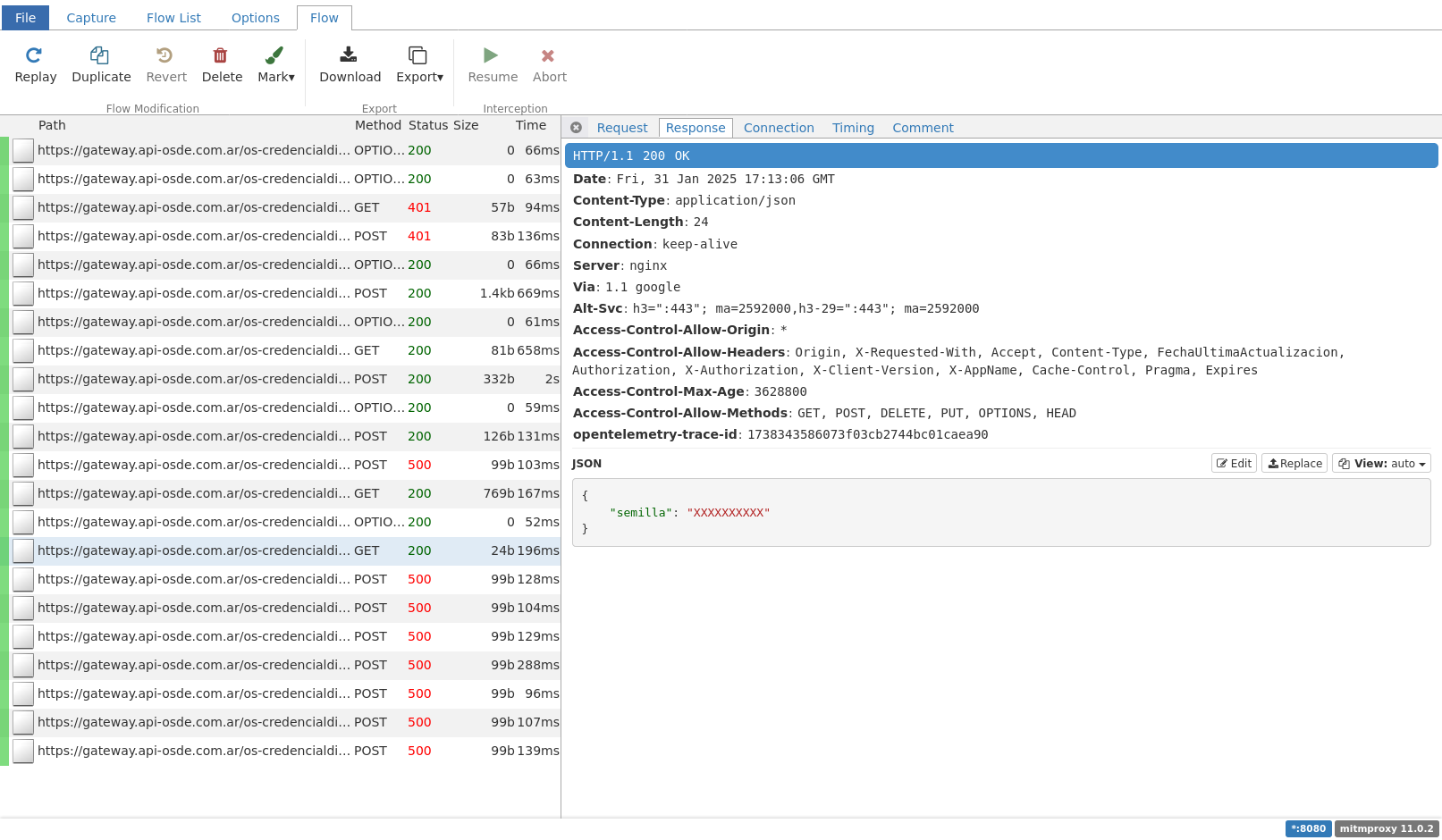
Task: Click the *:8080 status badge
Action: point(1308,828)
